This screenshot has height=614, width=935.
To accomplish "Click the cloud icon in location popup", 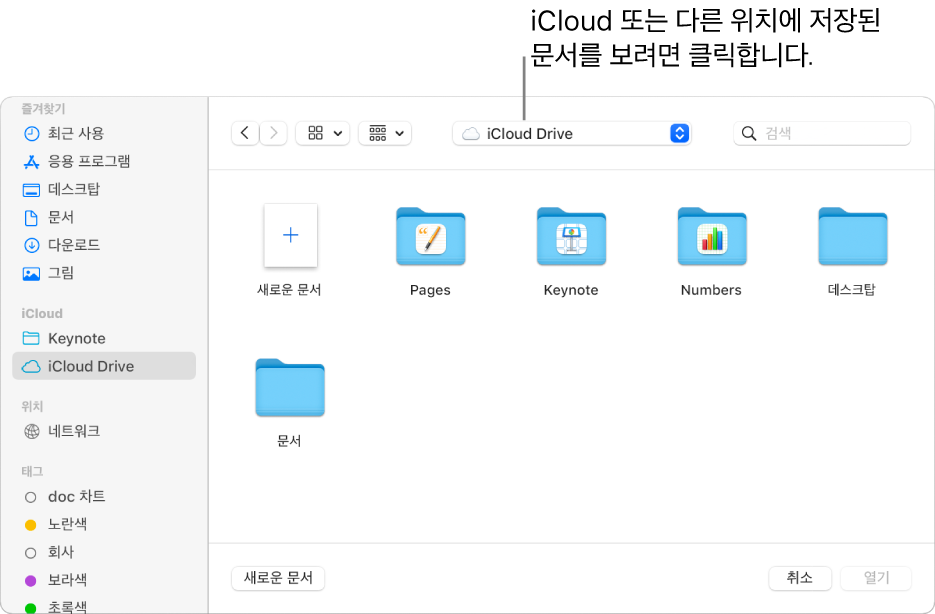I will click(x=470, y=134).
